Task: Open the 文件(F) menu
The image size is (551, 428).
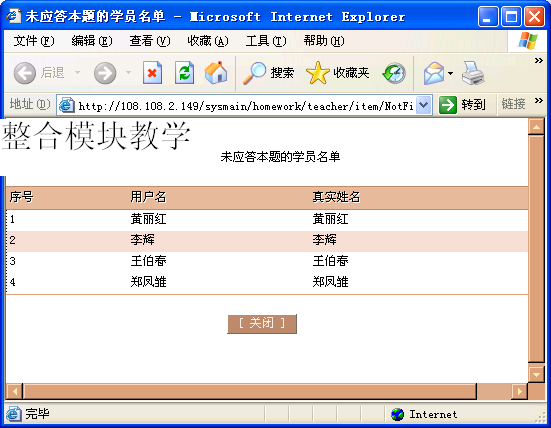Action: point(34,41)
